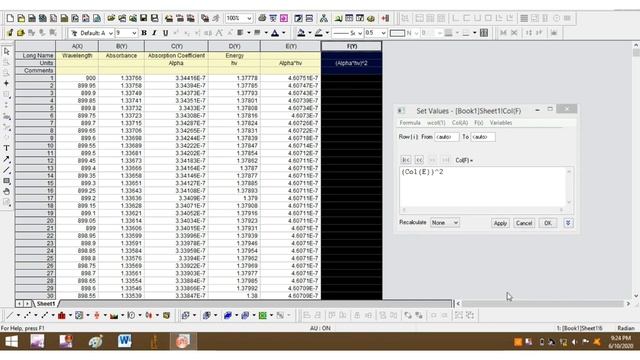Select the Line tool in the sidebar
The height and width of the screenshot is (360, 640).
tap(7, 170)
